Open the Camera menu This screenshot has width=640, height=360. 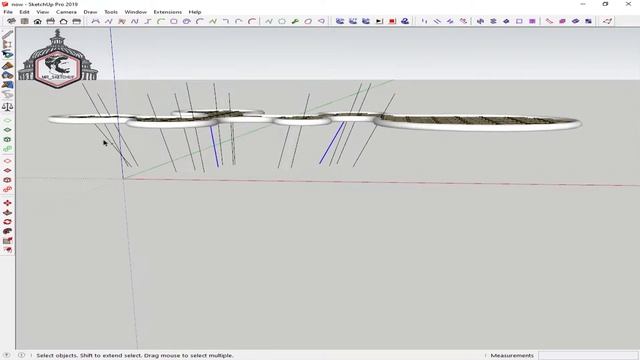66,12
